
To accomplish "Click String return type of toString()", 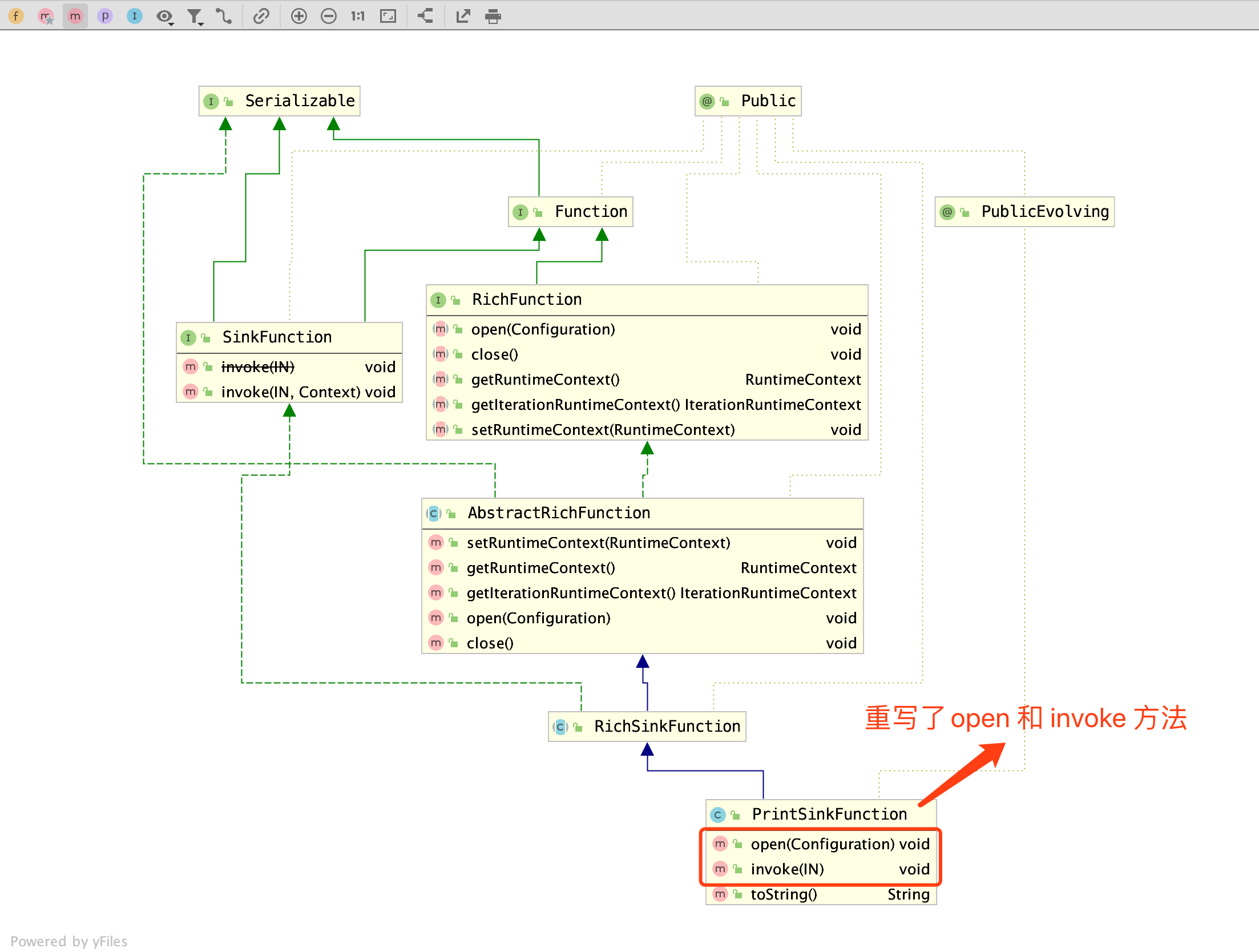I will click(x=909, y=895).
